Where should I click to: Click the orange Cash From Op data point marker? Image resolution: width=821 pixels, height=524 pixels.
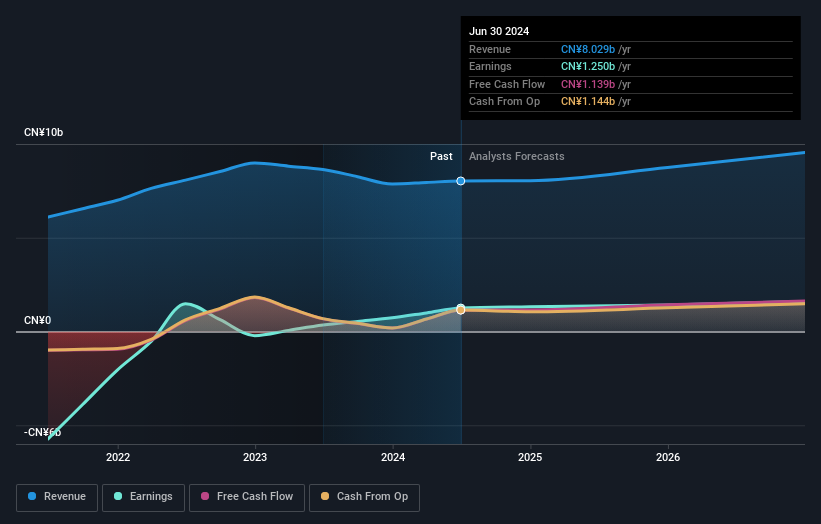pos(461,310)
